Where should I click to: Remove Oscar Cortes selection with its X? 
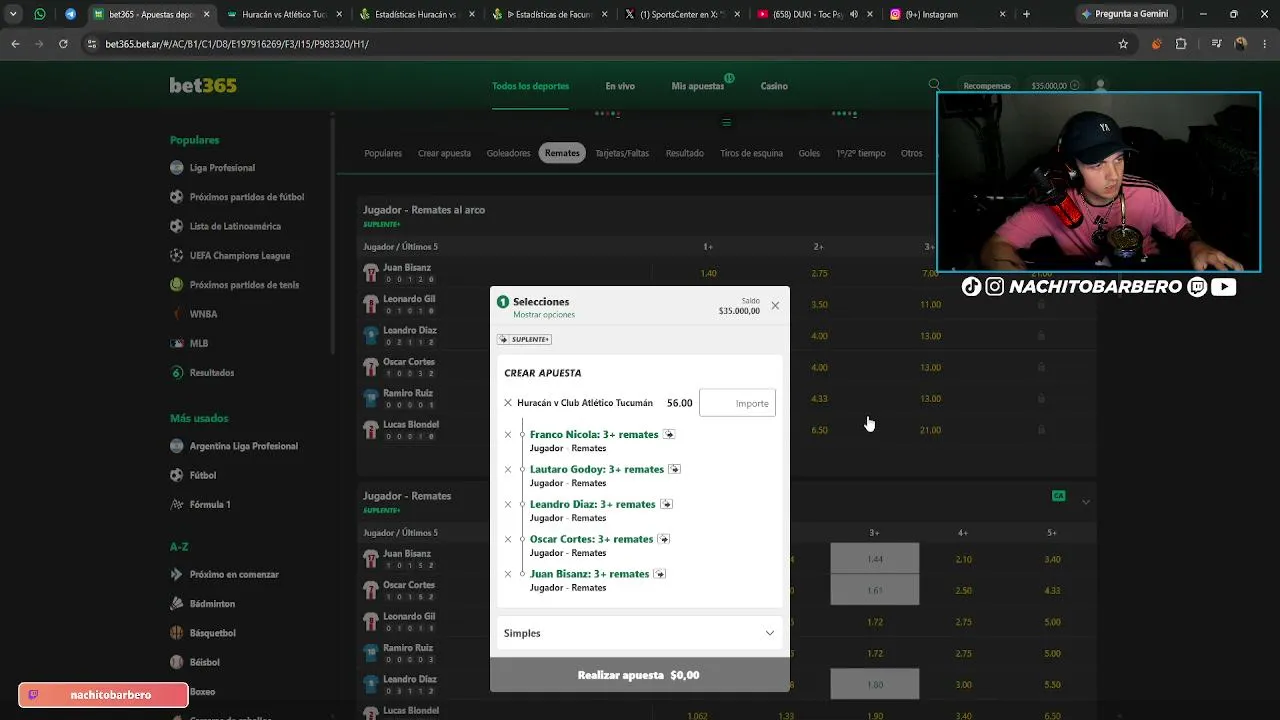(508, 540)
